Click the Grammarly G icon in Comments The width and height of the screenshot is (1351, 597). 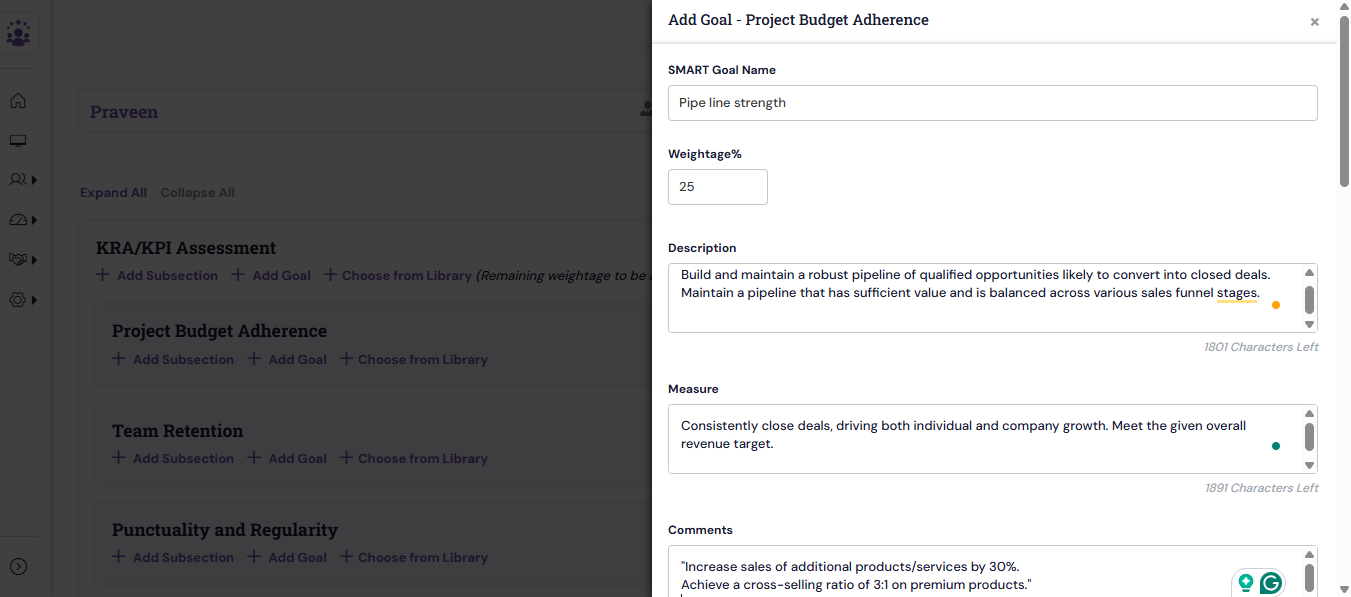click(x=1271, y=583)
